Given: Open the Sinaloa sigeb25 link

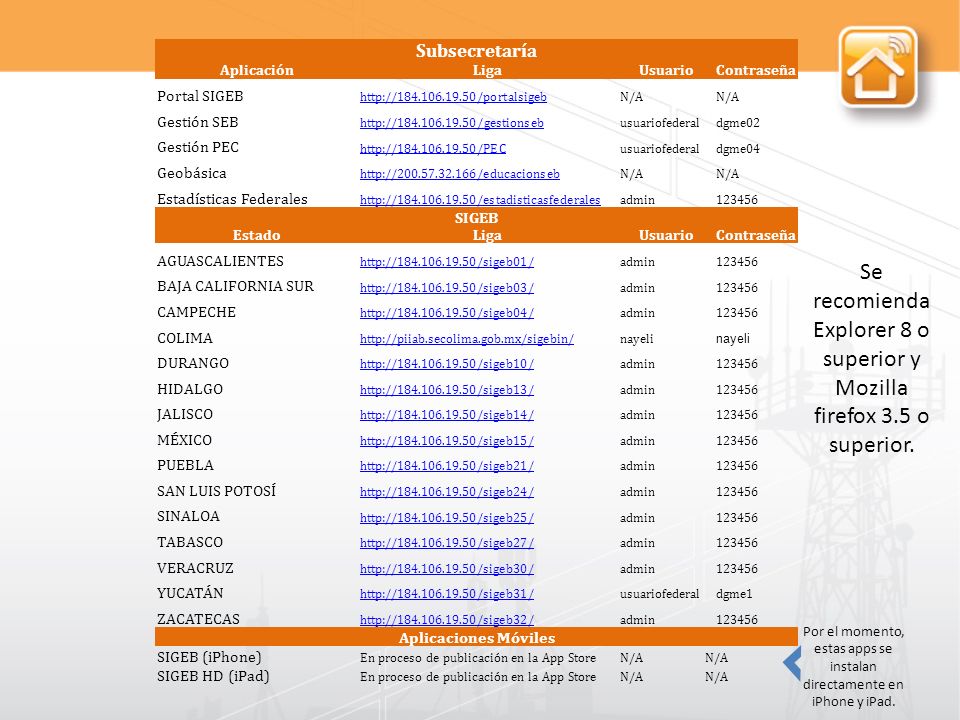Looking at the screenshot, I should point(447,518).
